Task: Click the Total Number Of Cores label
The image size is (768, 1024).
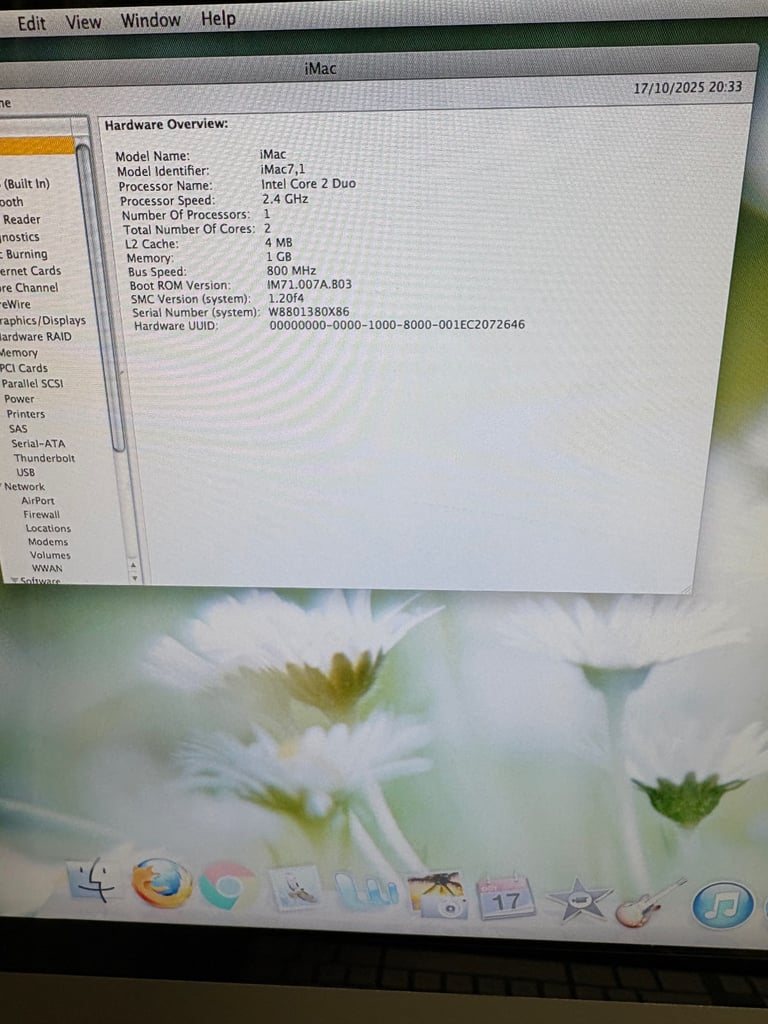Action: tap(189, 229)
